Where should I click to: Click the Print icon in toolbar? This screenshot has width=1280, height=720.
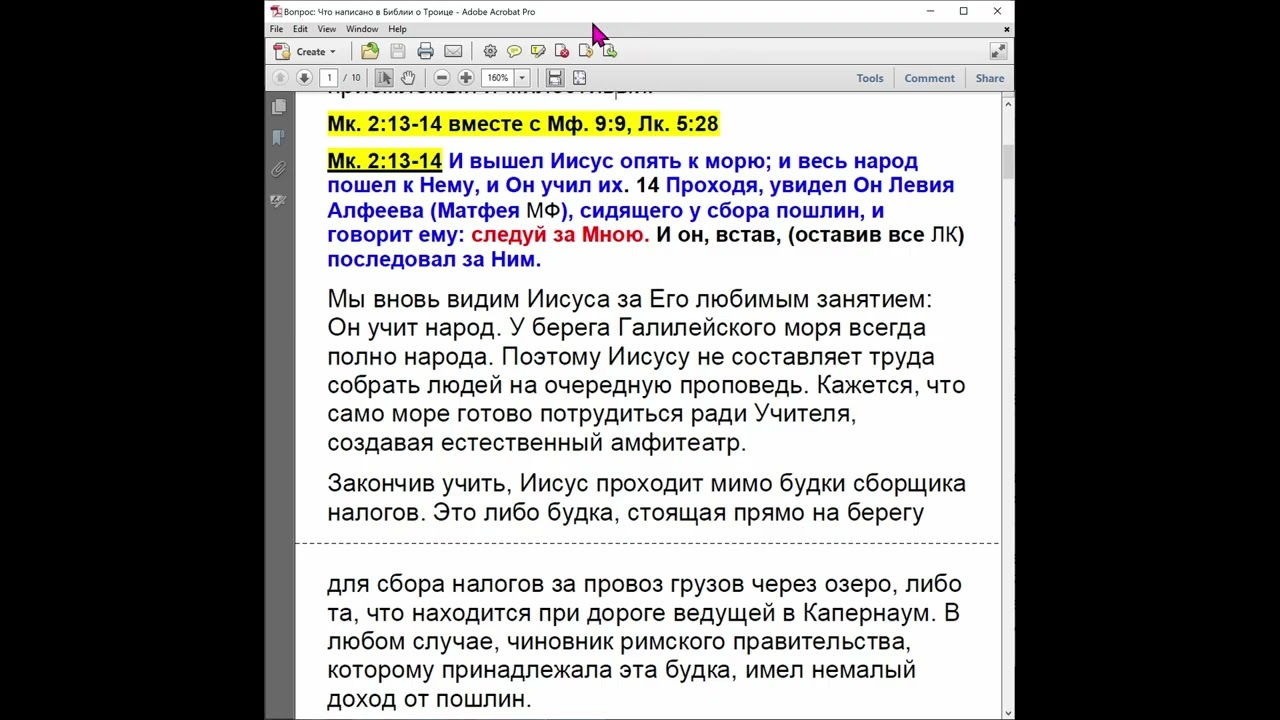click(x=425, y=51)
